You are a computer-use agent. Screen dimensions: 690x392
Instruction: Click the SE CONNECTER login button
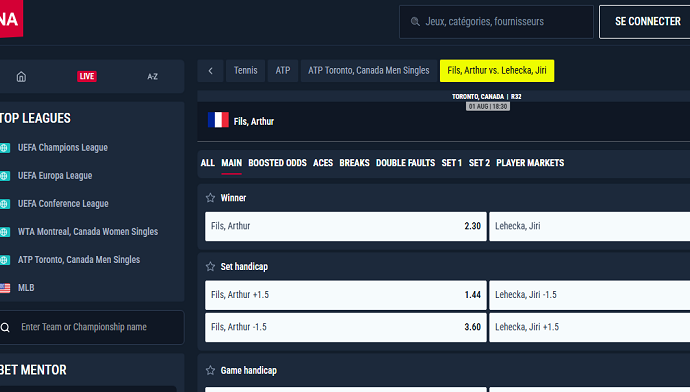(x=645, y=22)
